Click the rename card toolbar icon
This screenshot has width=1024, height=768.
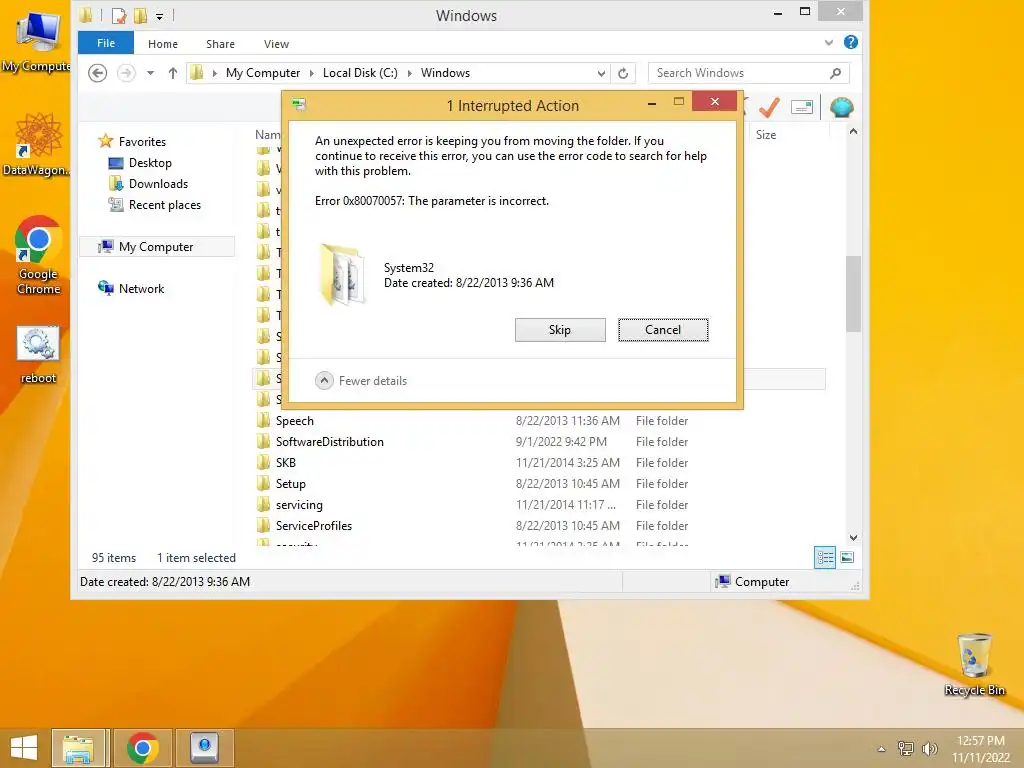pyautogui.click(x=801, y=107)
